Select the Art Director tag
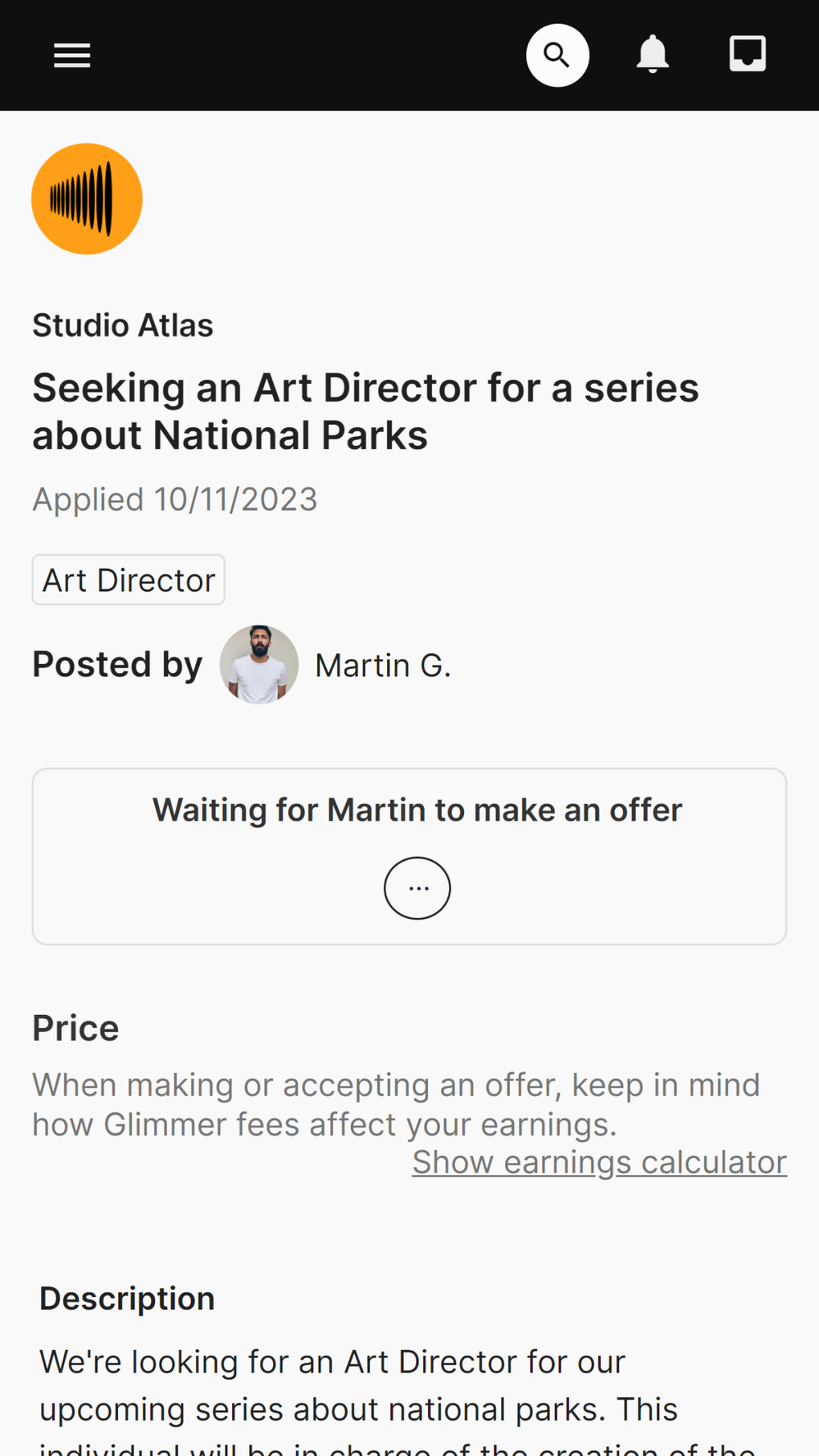 pyautogui.click(x=128, y=580)
